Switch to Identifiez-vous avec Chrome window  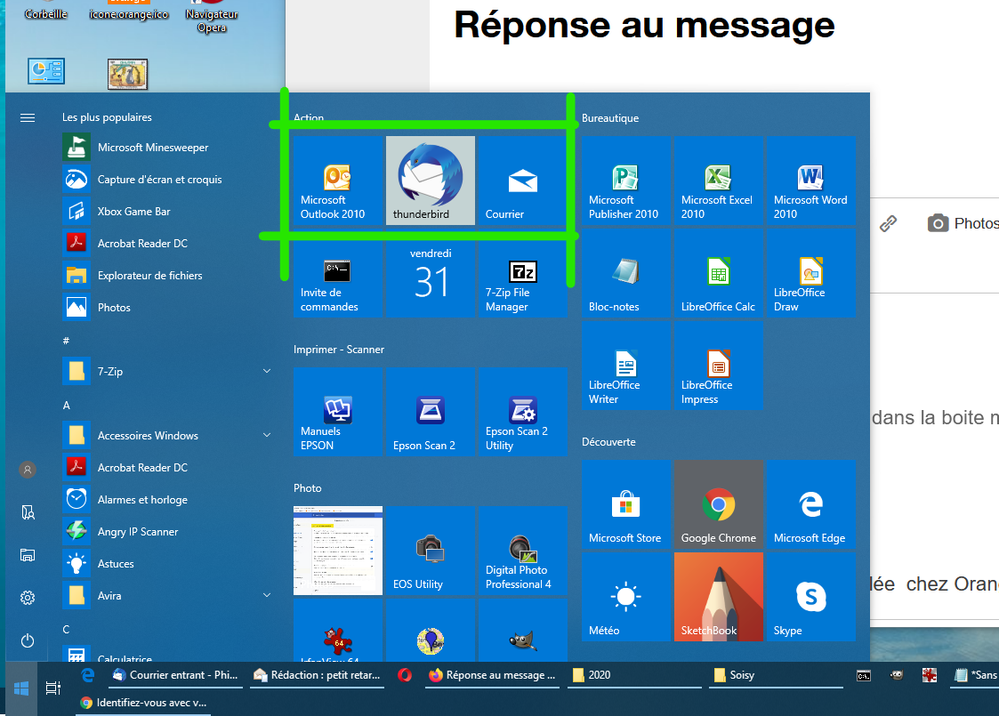coord(143,703)
